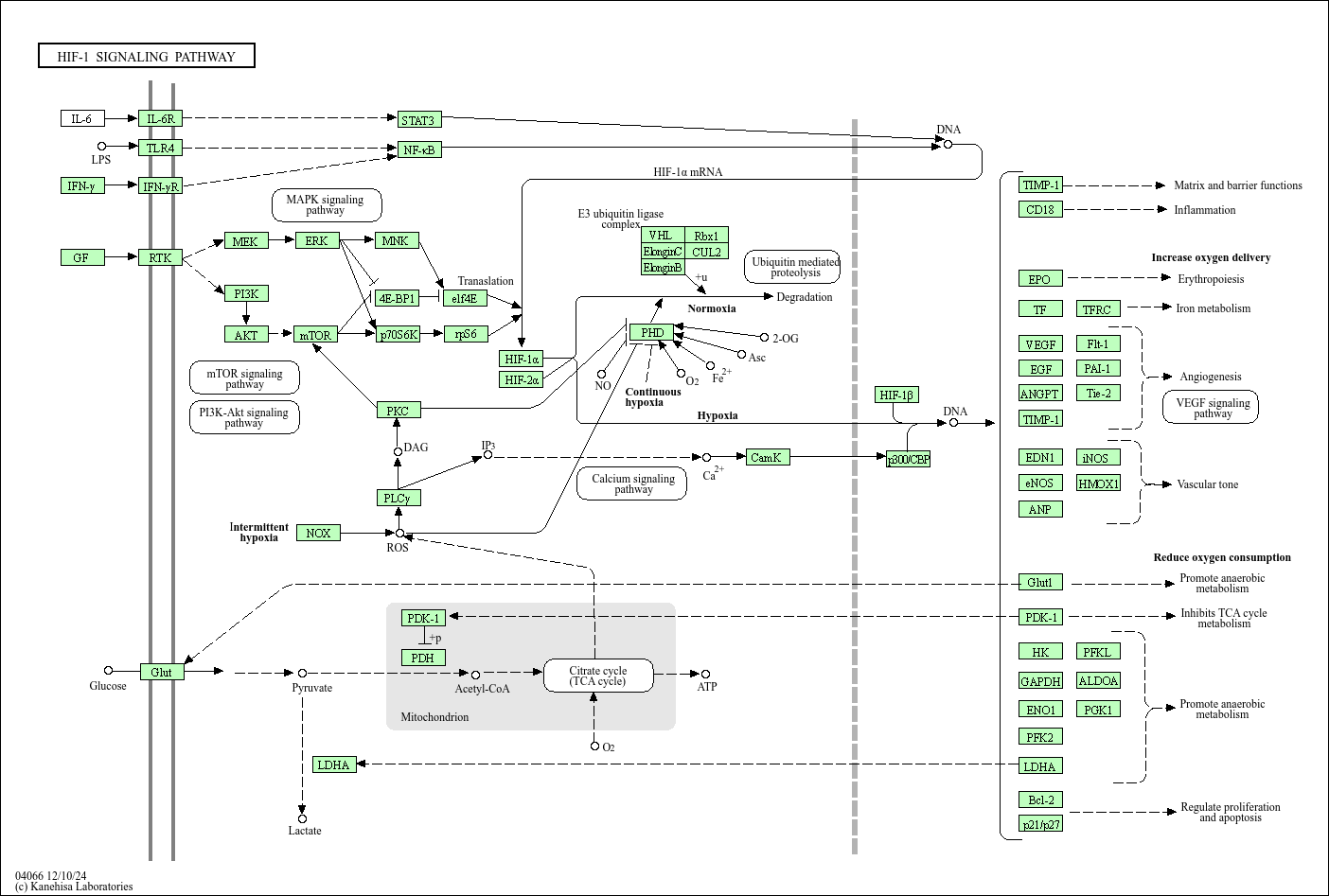Click the p300/CBP node
This screenshot has width=1329, height=896.
[908, 457]
